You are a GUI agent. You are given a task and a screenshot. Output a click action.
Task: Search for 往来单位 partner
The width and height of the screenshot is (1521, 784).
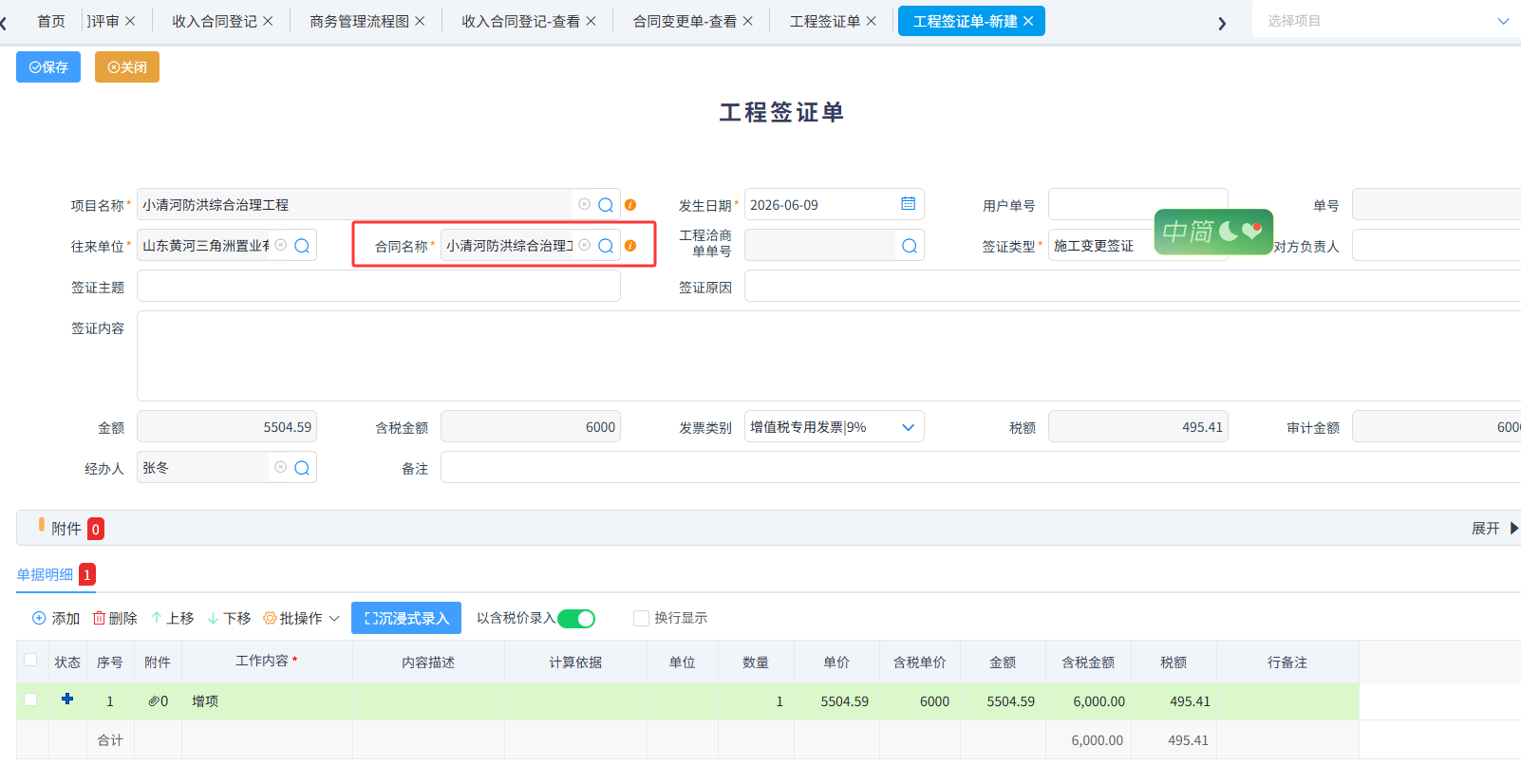tap(302, 246)
